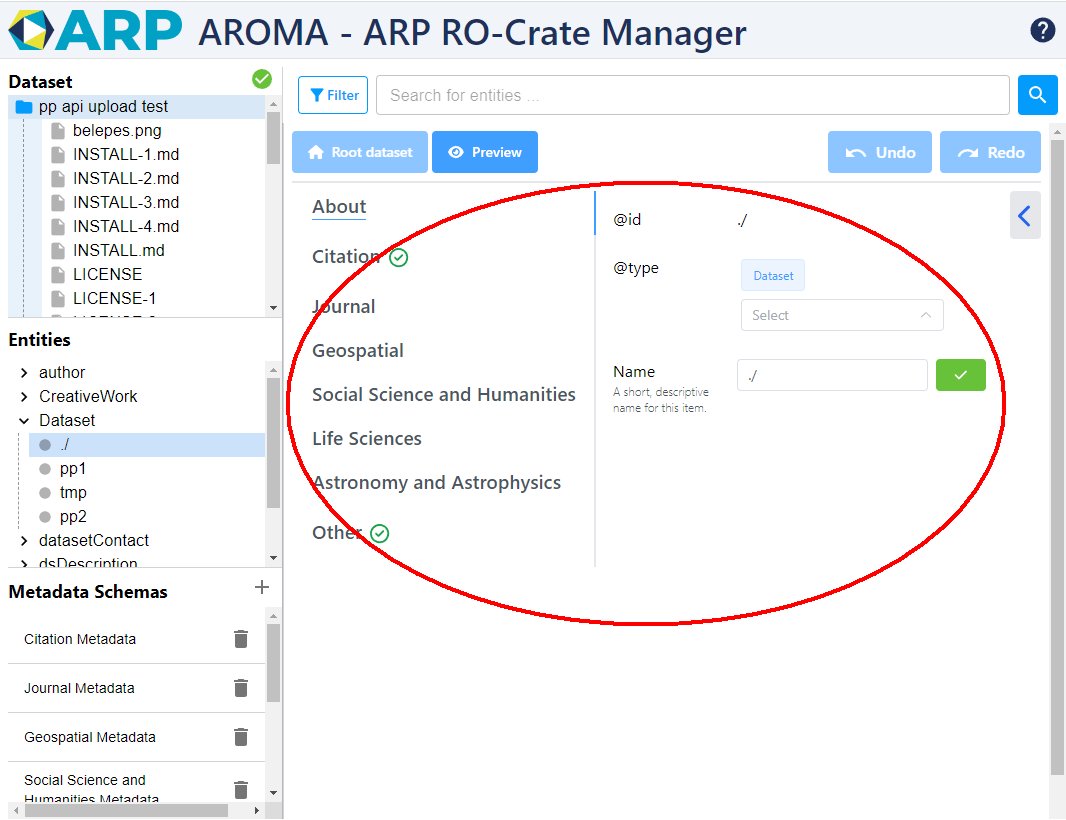1066x820 pixels.
Task: Switch to the About tab
Action: pos(339,207)
